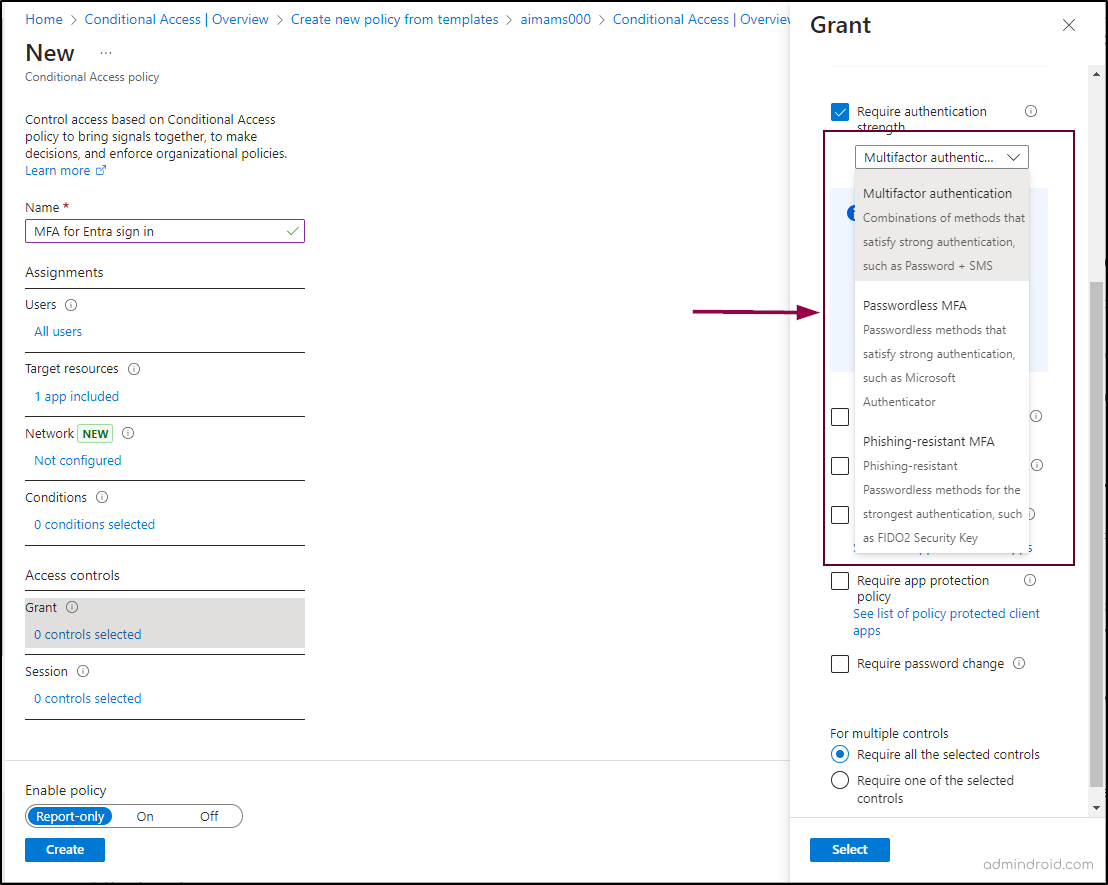Uncheck Require authentication strength
The height and width of the screenshot is (885, 1108).
pyautogui.click(x=839, y=112)
